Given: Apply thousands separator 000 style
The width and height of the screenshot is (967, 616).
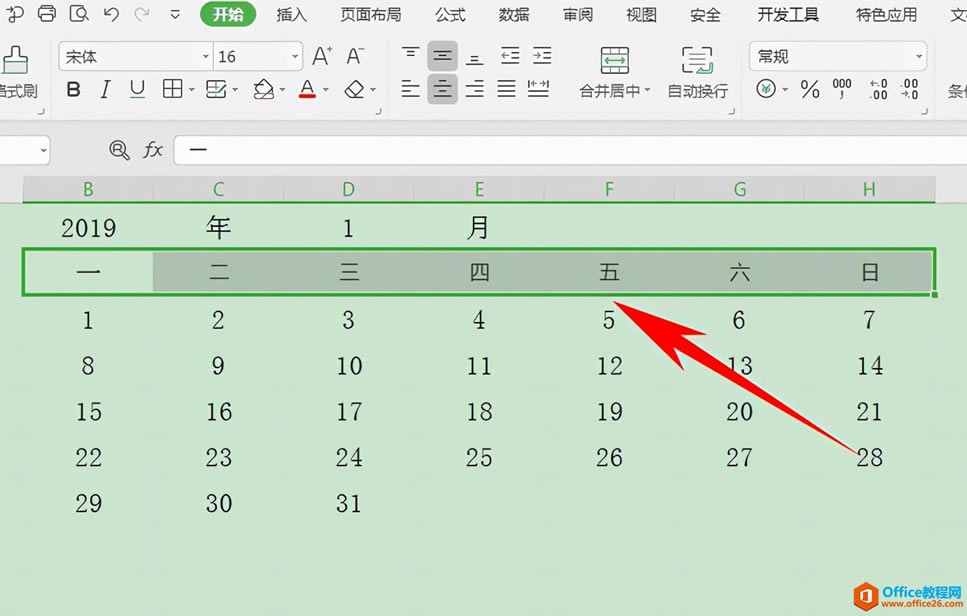Looking at the screenshot, I should 842,89.
